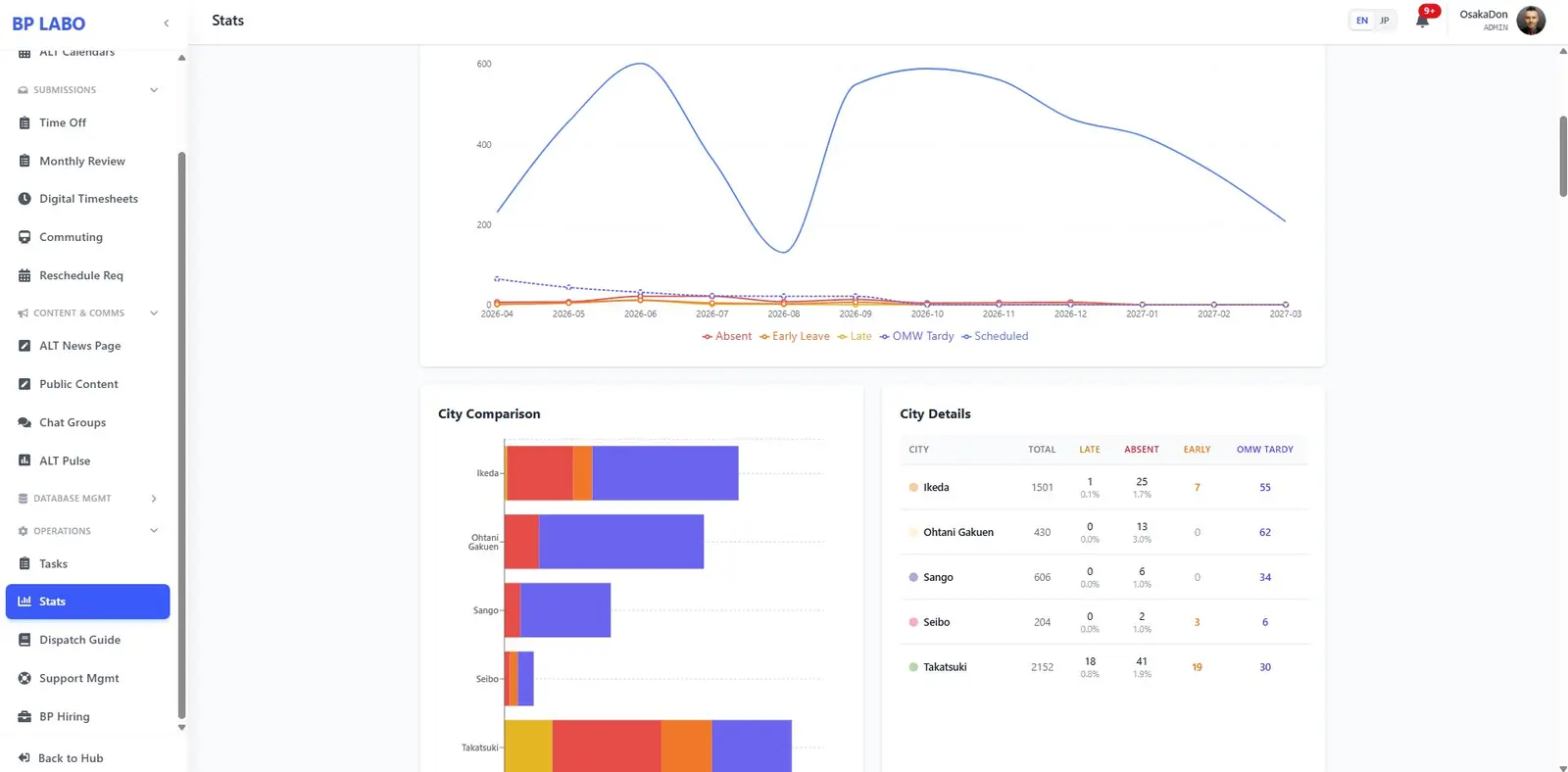Click the BP LABO logo
The width and height of the screenshot is (1568, 772).
pyautogui.click(x=49, y=24)
